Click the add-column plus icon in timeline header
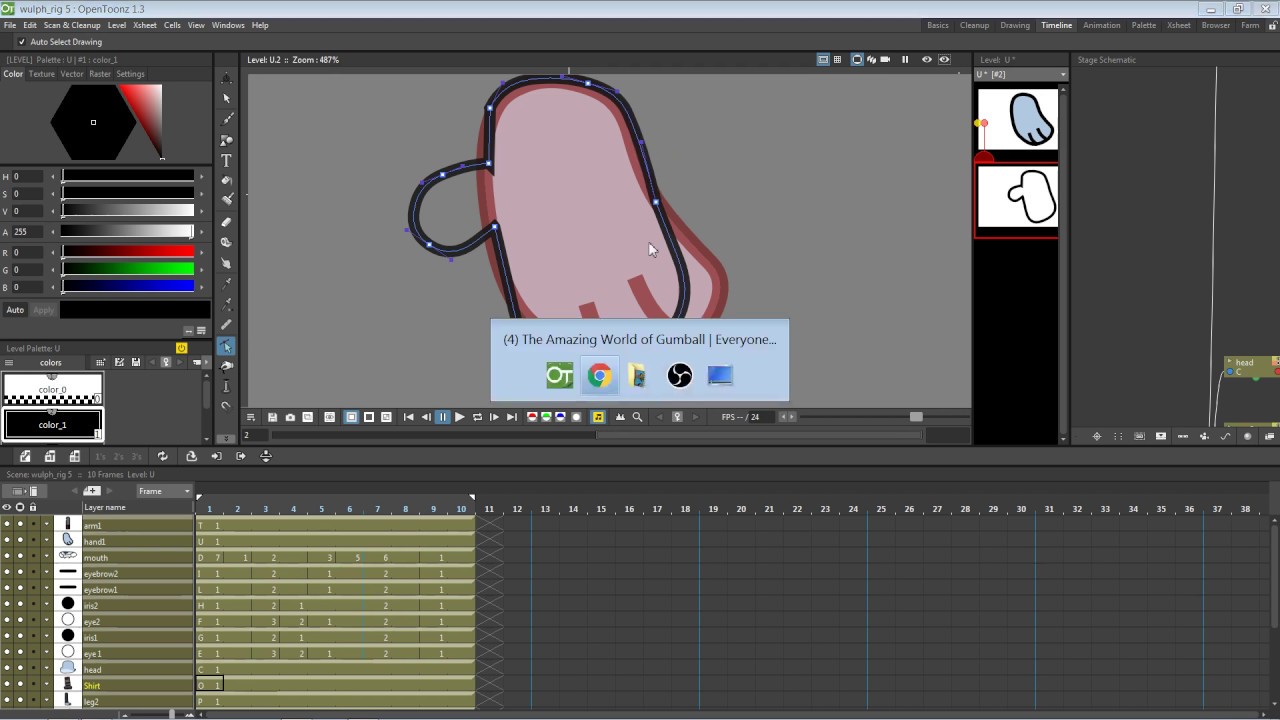 click(x=92, y=491)
